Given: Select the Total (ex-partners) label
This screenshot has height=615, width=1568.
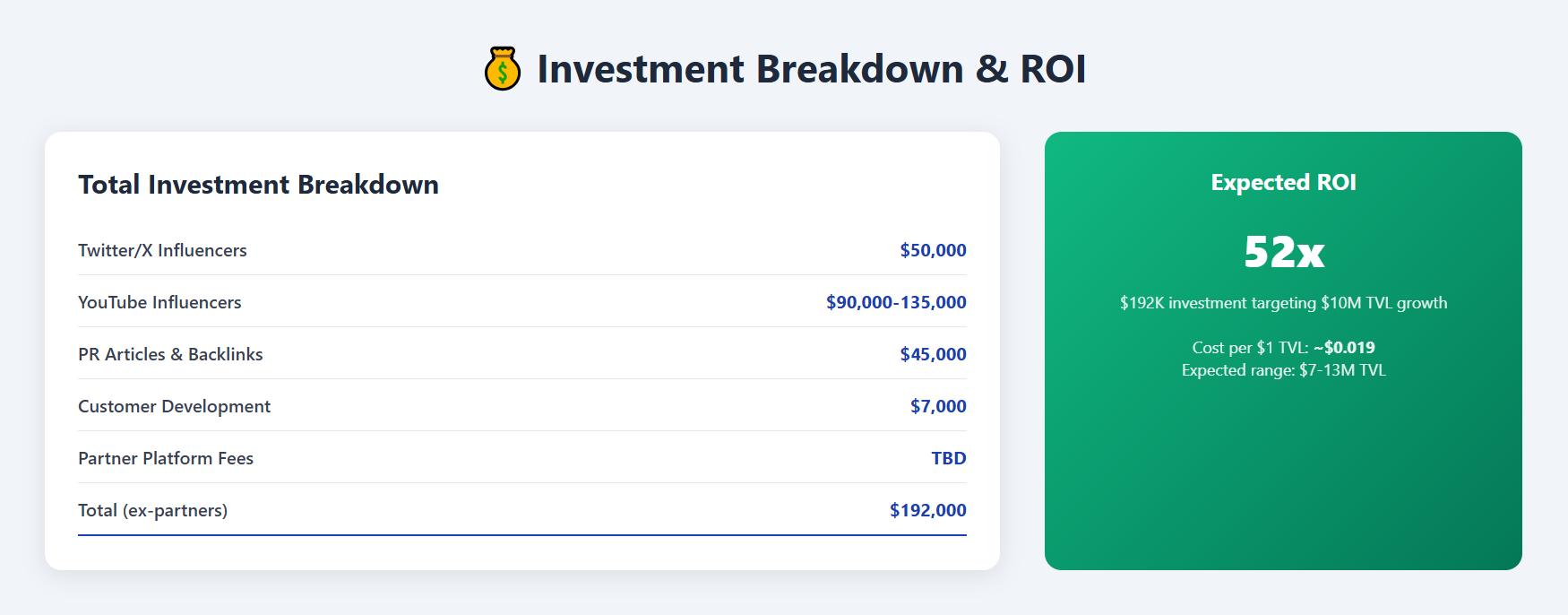Looking at the screenshot, I should pyautogui.click(x=152, y=510).
